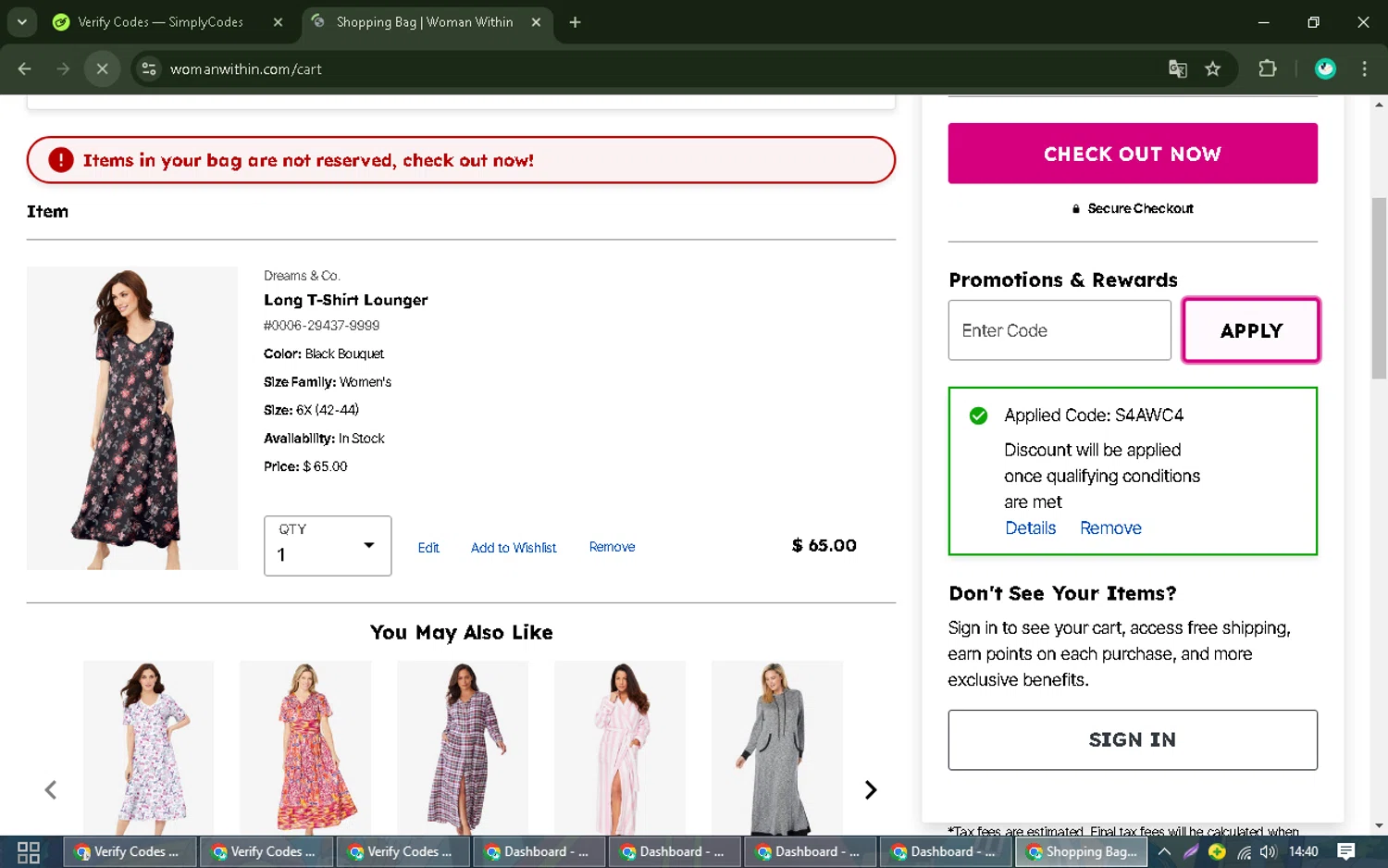Click the Secure Checkout lock icon
Screen dimensions: 1388x868
coord(1076,209)
